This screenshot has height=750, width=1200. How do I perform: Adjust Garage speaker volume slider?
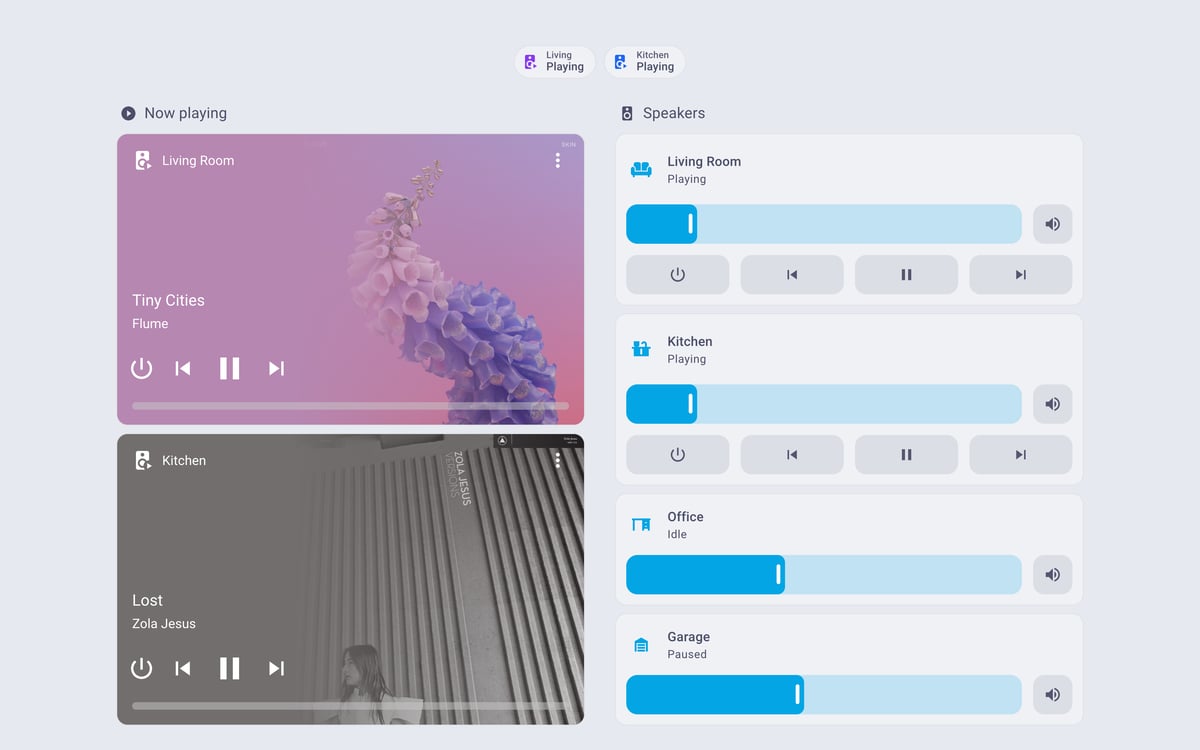(x=824, y=695)
